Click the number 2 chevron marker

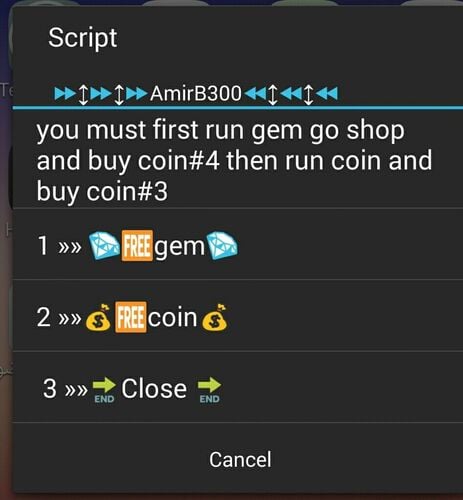coord(59,317)
